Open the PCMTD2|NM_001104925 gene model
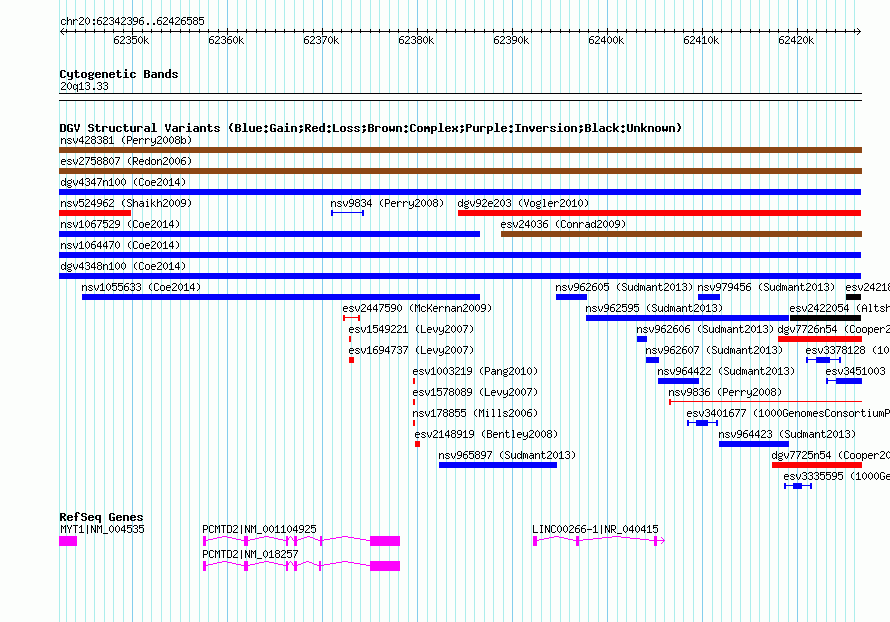 tap(301, 541)
